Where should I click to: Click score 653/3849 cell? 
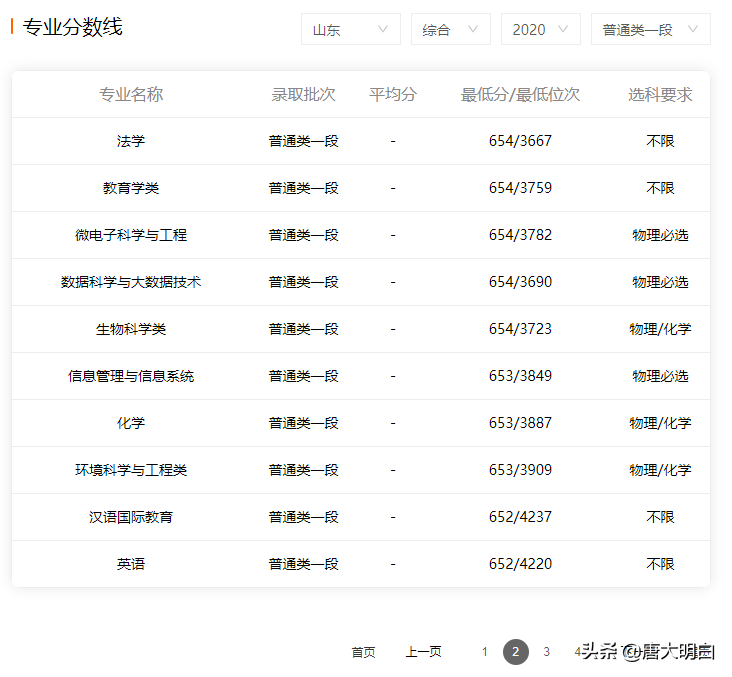520,376
